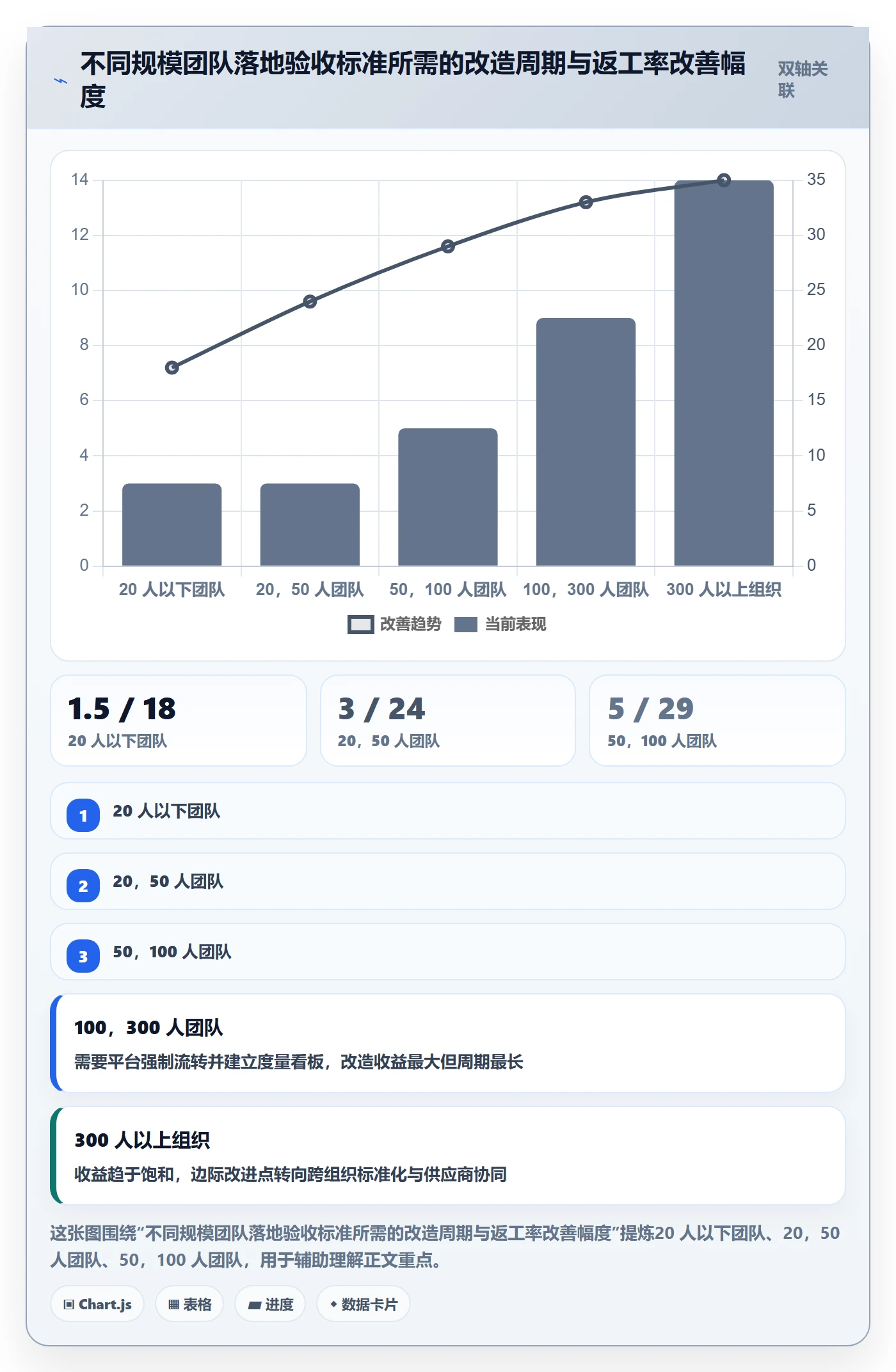Click the 100，300 人团队 note heading
The image size is (896, 1372).
[148, 1028]
